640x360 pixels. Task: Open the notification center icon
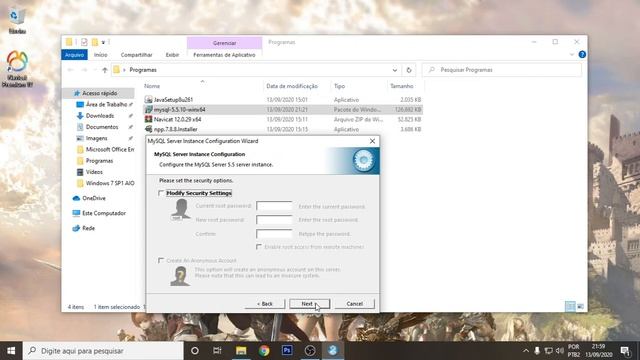[x=625, y=351]
